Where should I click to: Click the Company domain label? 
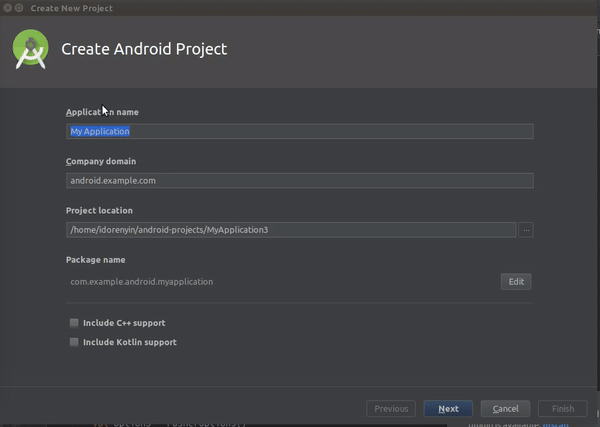click(x=101, y=161)
